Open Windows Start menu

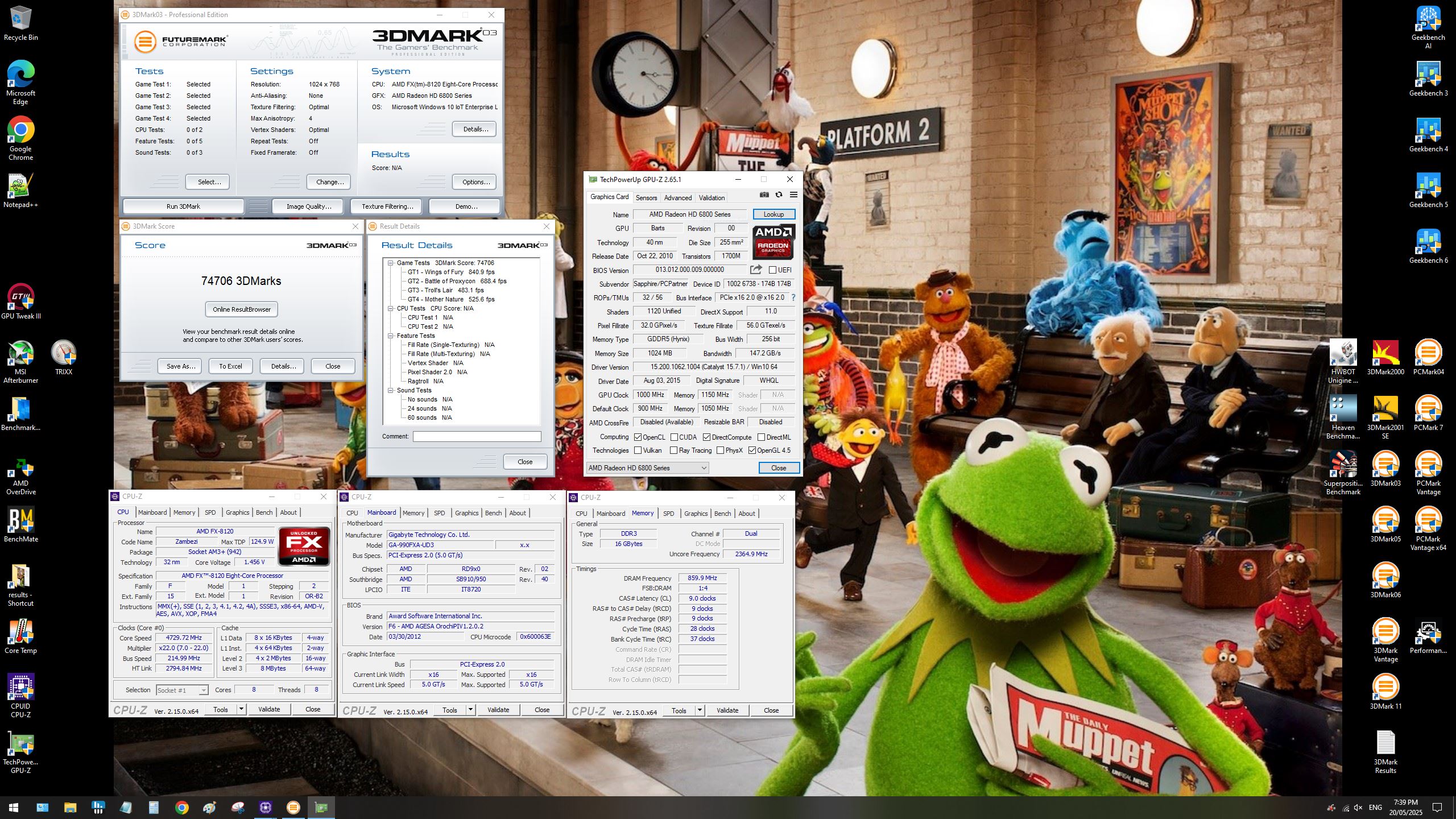[x=14, y=808]
